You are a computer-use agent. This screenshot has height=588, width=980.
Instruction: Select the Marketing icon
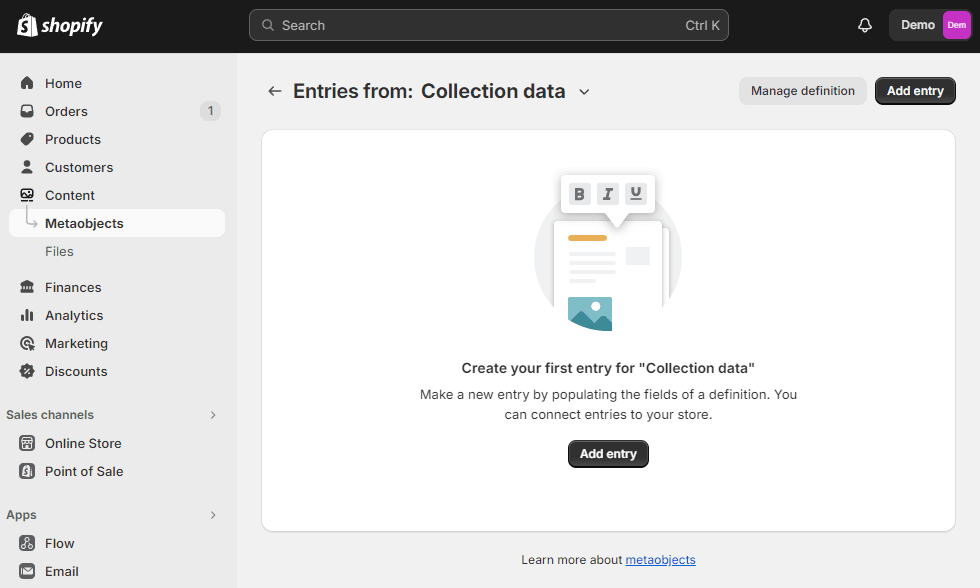(27, 343)
